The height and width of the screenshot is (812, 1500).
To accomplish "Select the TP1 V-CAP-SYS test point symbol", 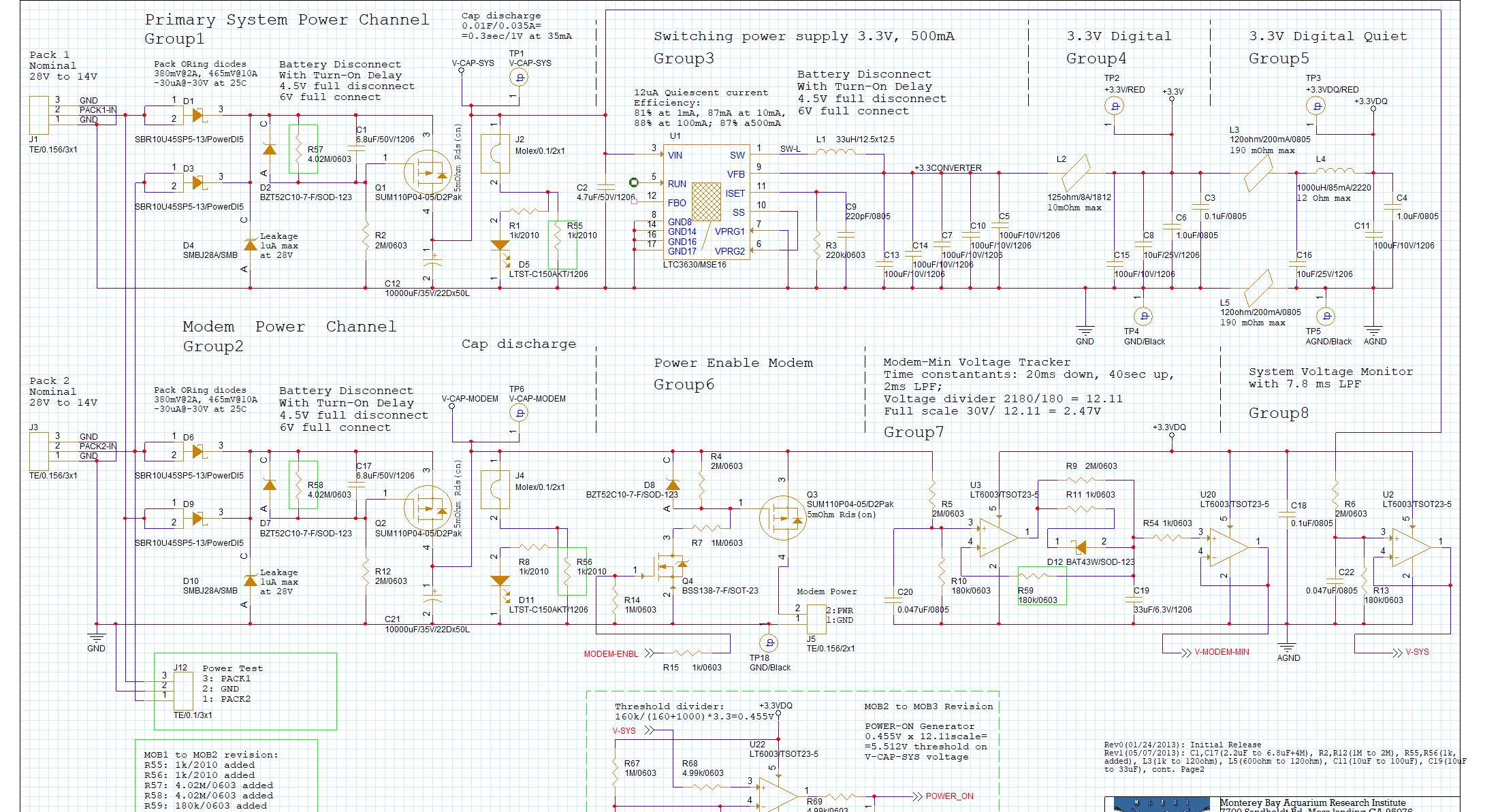I will point(520,78).
